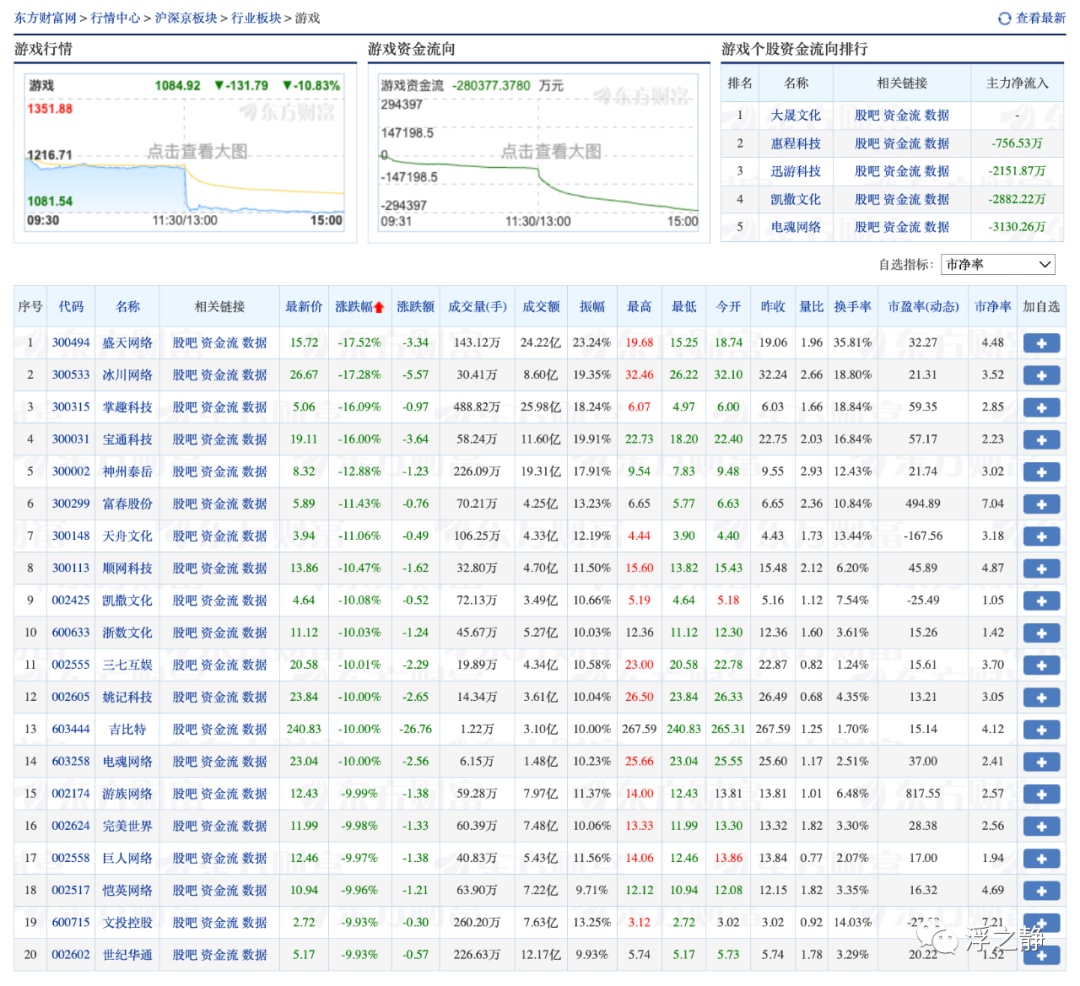Open 世纪华通 stock name link
Image resolution: width=1080 pixels, height=986 pixels.
(127, 955)
